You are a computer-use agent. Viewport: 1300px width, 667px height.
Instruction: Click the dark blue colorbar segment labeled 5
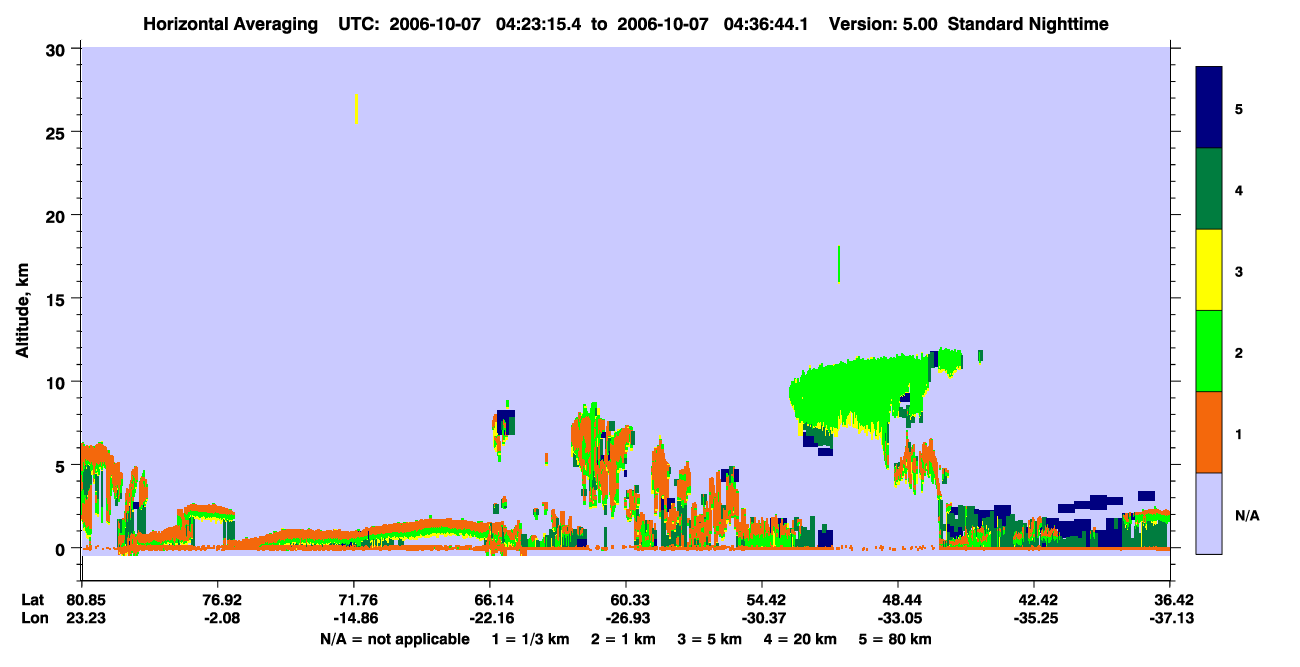tap(1209, 108)
